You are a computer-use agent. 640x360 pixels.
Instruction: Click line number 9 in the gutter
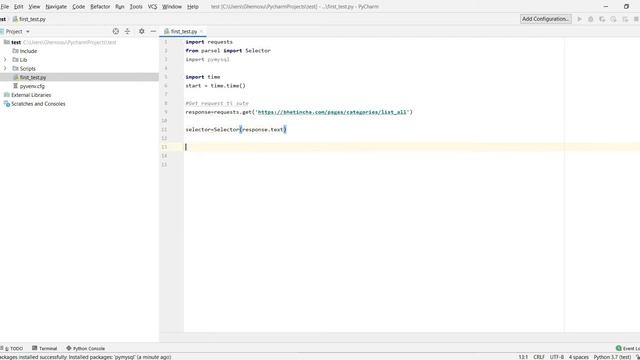pyautogui.click(x=166, y=112)
